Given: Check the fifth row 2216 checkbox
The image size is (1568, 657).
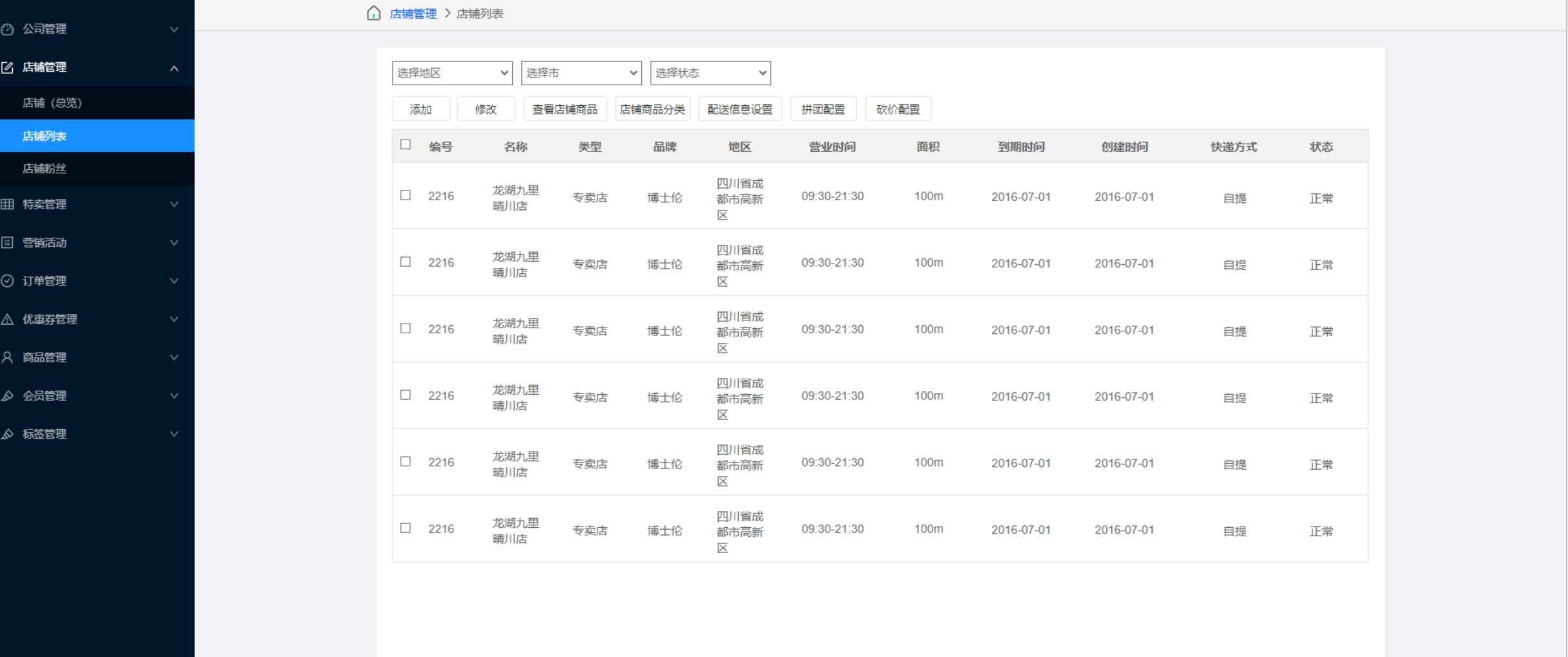Looking at the screenshot, I should (x=406, y=461).
